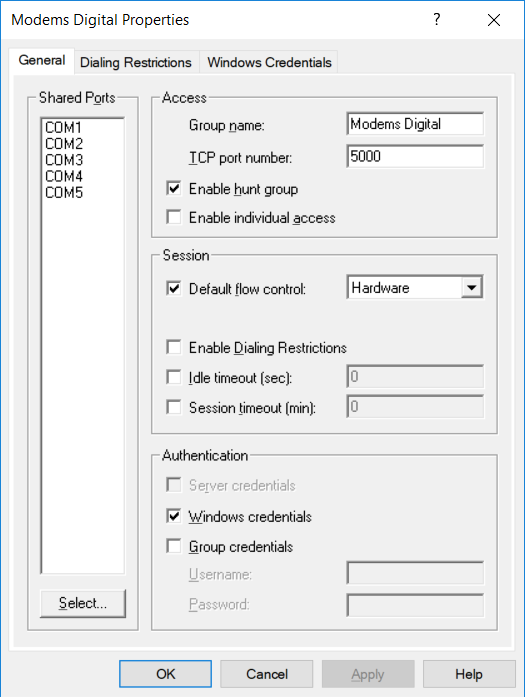Screen dimensions: 525x697
Task: Expand the Hardware flow control dropdown
Action: [x=472, y=288]
